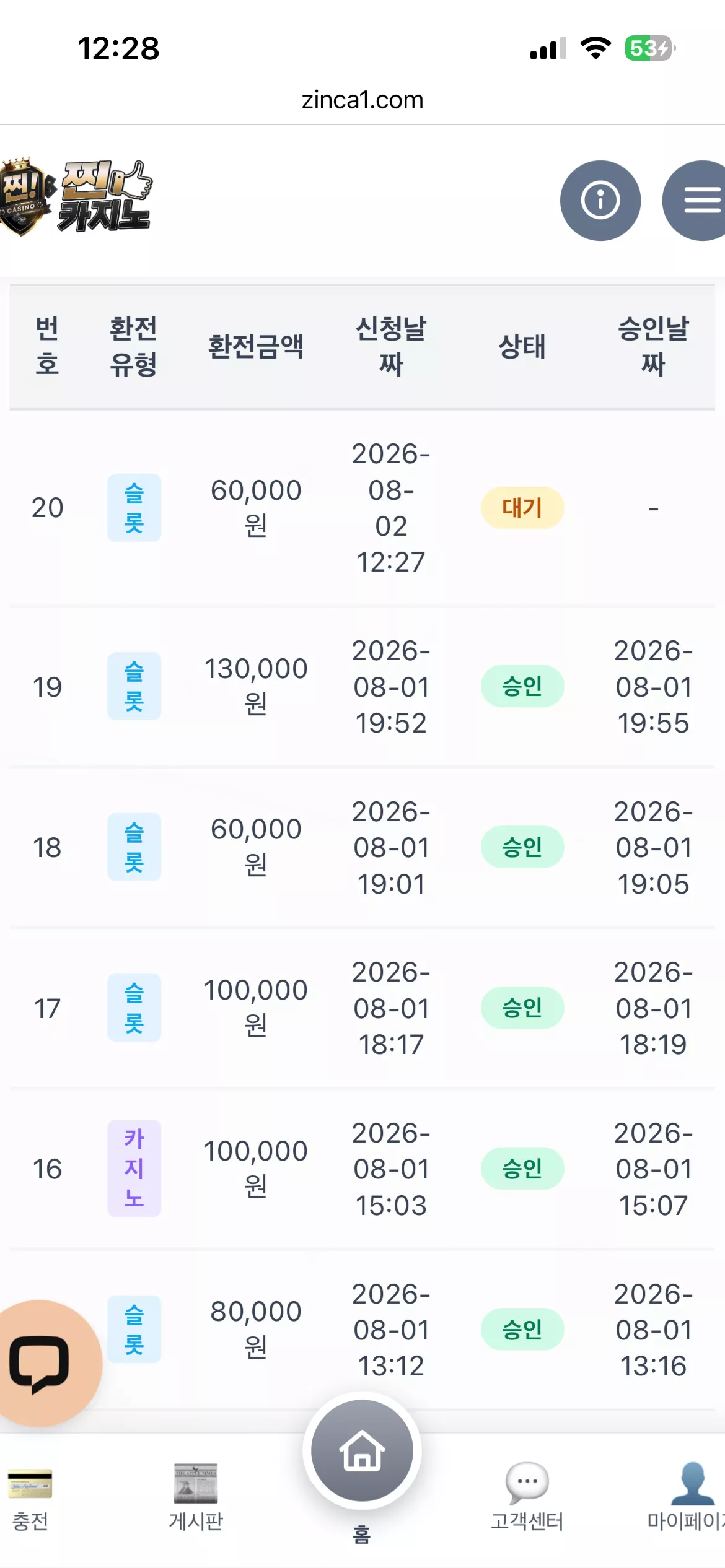Screen dimensions: 725x1568
Task: Select the 상태 column header
Action: [522, 346]
